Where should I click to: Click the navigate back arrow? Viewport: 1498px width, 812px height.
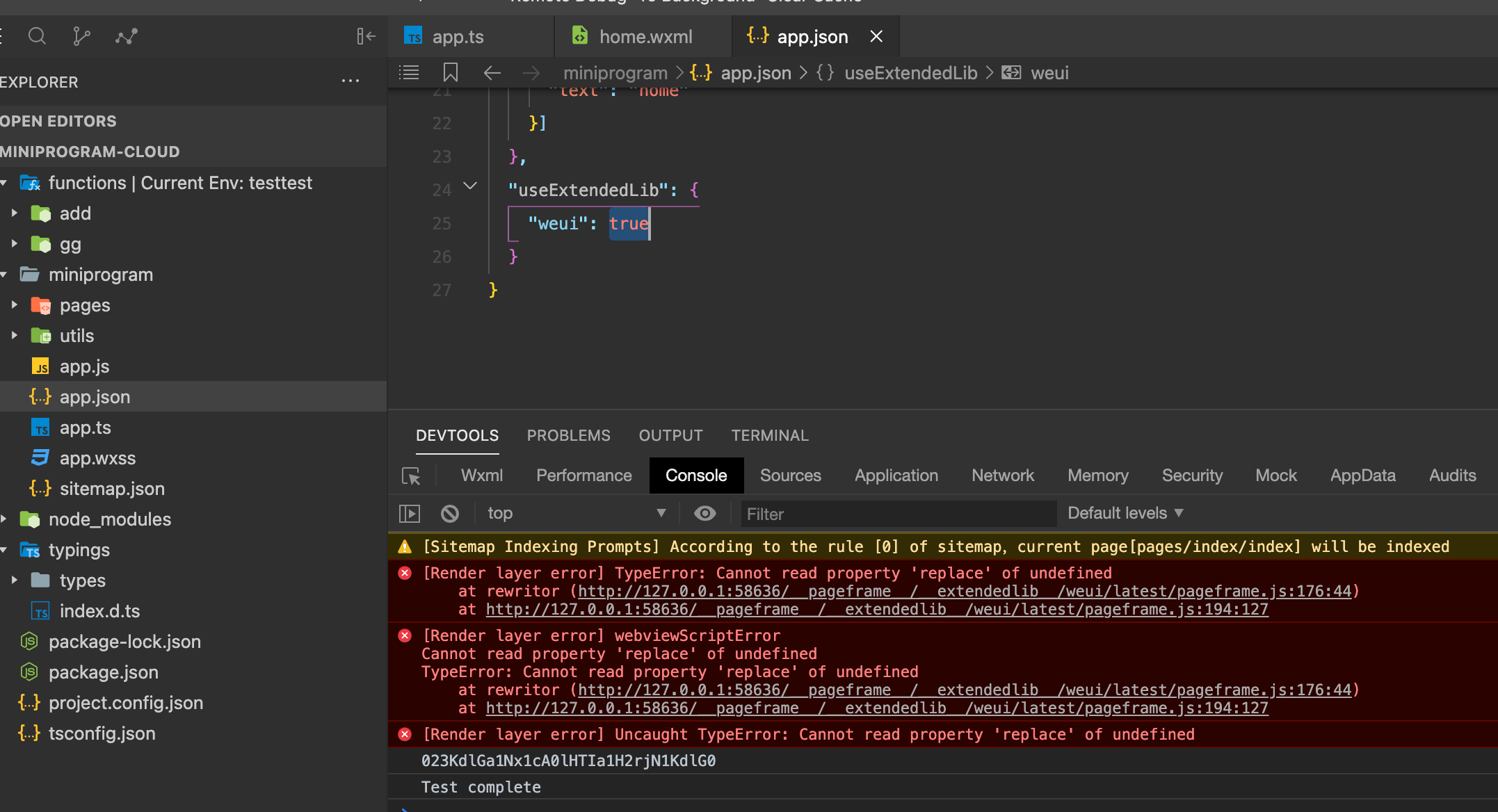492,72
